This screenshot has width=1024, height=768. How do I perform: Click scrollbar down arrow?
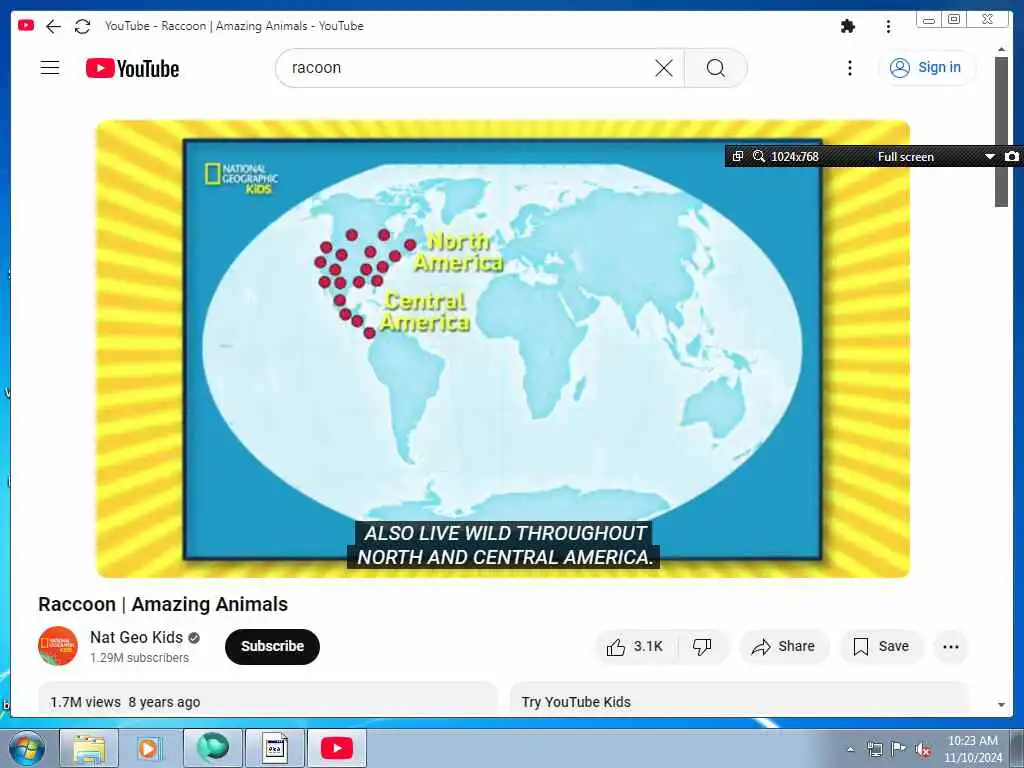pyautogui.click(x=1001, y=705)
